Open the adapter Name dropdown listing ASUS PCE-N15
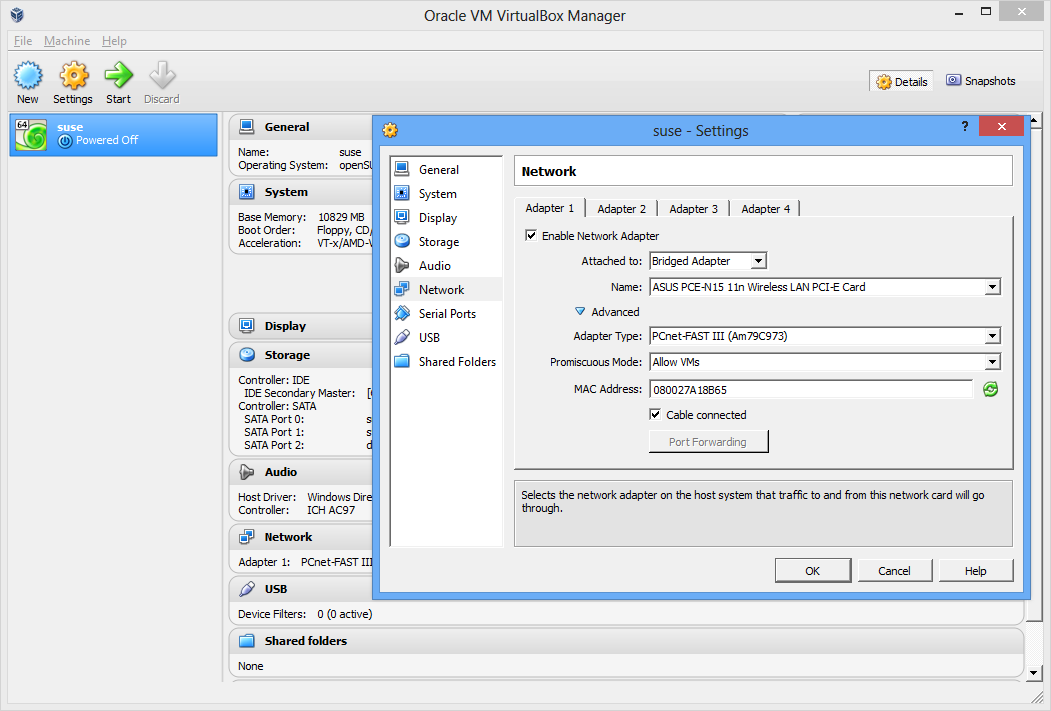The height and width of the screenshot is (711, 1051). (x=825, y=287)
